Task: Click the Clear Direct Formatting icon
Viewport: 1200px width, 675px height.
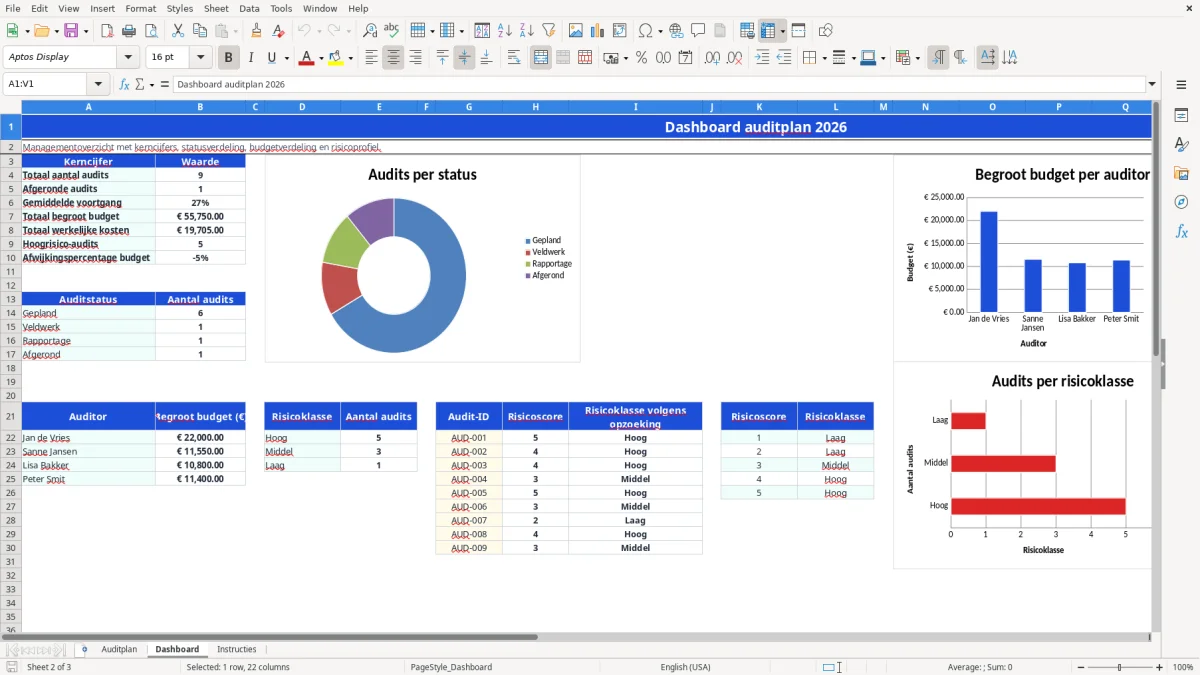Action: tap(278, 31)
